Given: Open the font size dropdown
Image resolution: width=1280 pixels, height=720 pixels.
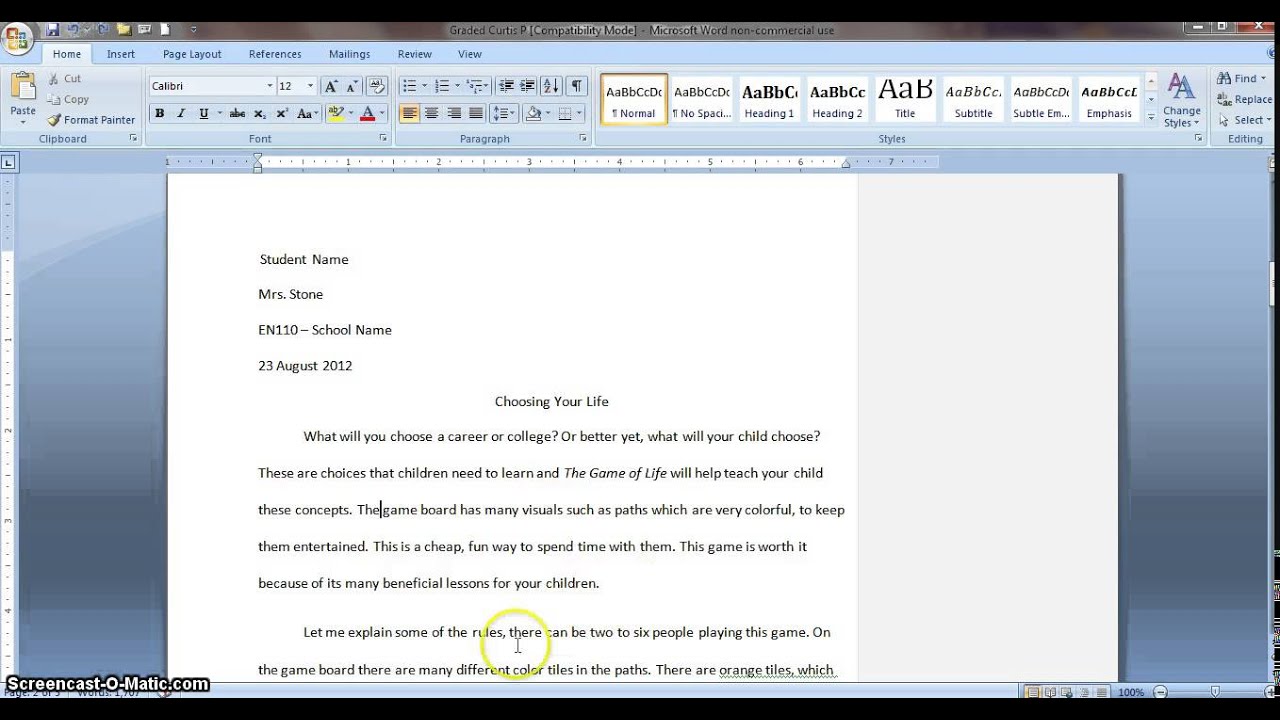Looking at the screenshot, I should 311,86.
